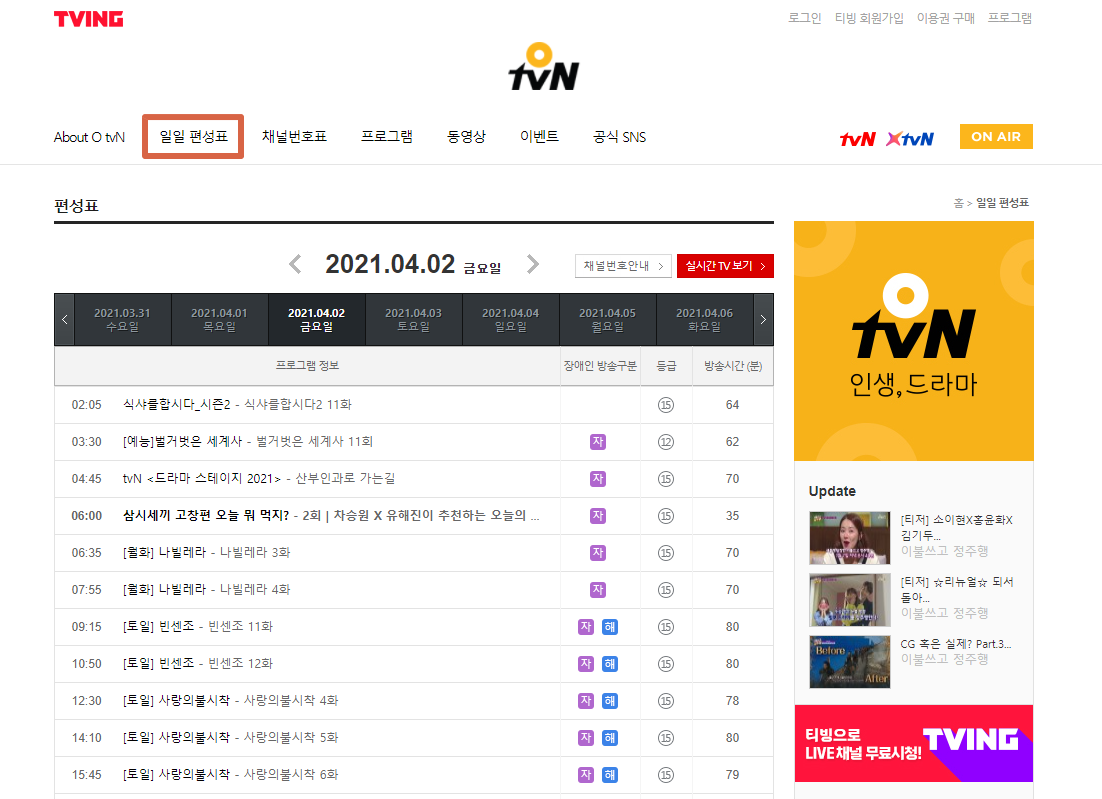
Task: Click the large tvN logo in the header
Action: click(543, 67)
